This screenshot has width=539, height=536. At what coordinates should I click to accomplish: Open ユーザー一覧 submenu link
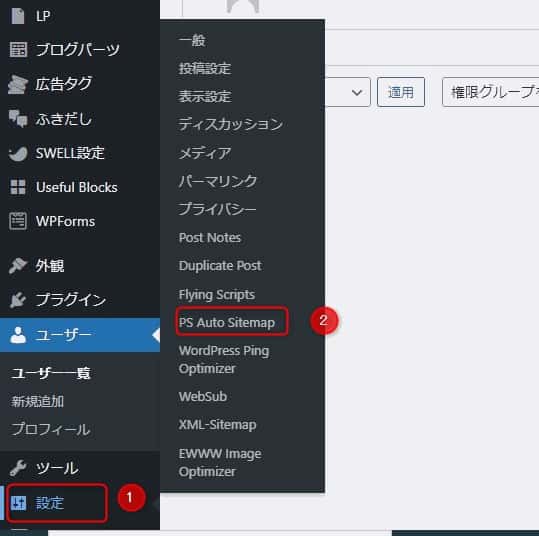tap(51, 373)
